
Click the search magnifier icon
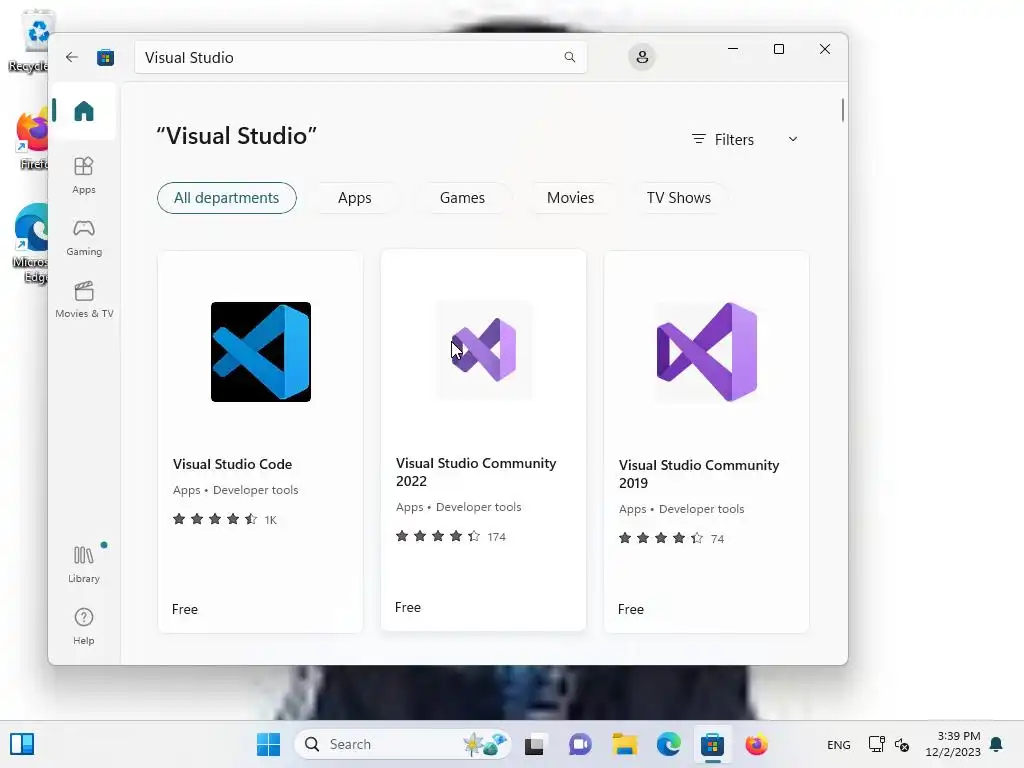point(569,57)
